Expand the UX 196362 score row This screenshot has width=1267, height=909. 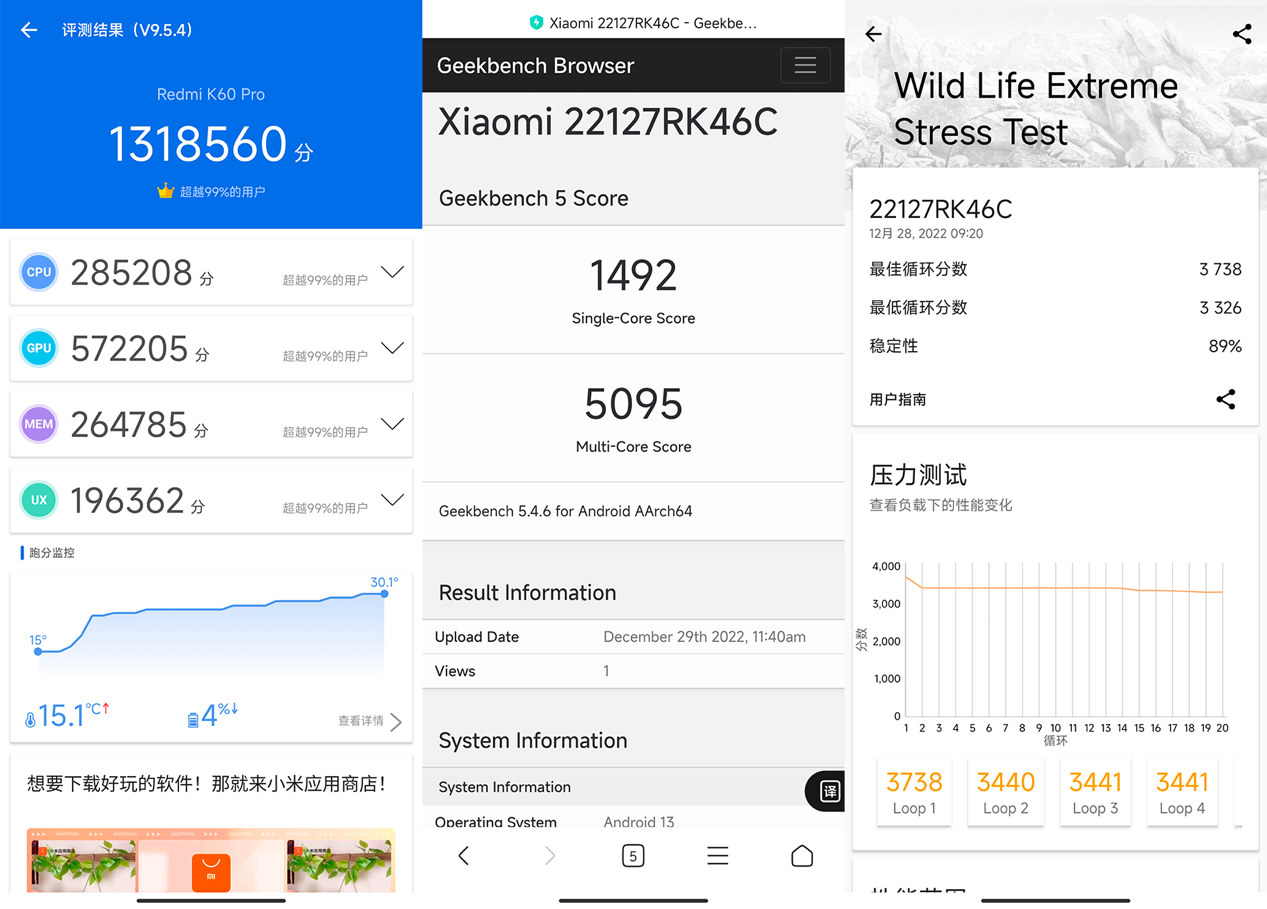coord(392,500)
